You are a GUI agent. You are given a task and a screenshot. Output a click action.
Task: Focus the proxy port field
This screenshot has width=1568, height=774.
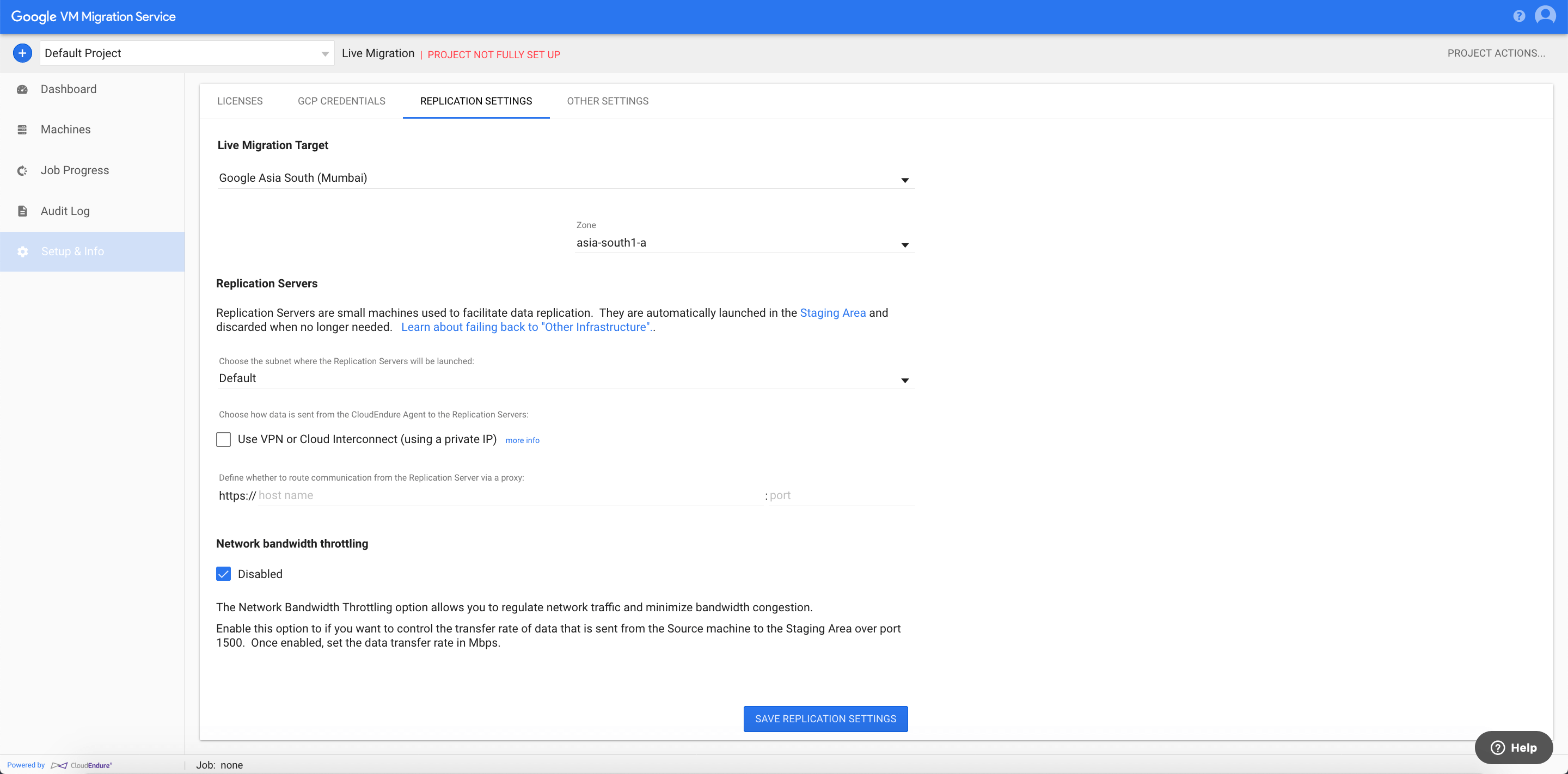pos(842,495)
